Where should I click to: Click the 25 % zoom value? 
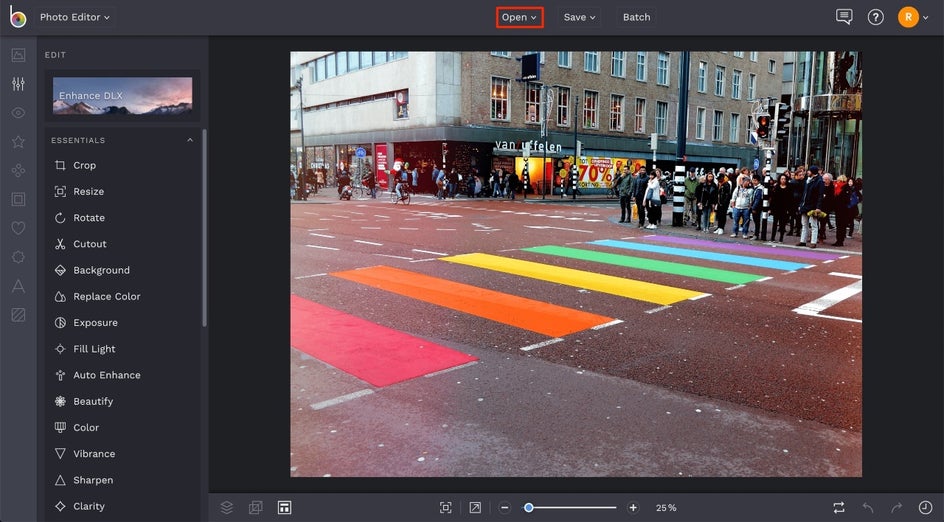[x=666, y=508]
